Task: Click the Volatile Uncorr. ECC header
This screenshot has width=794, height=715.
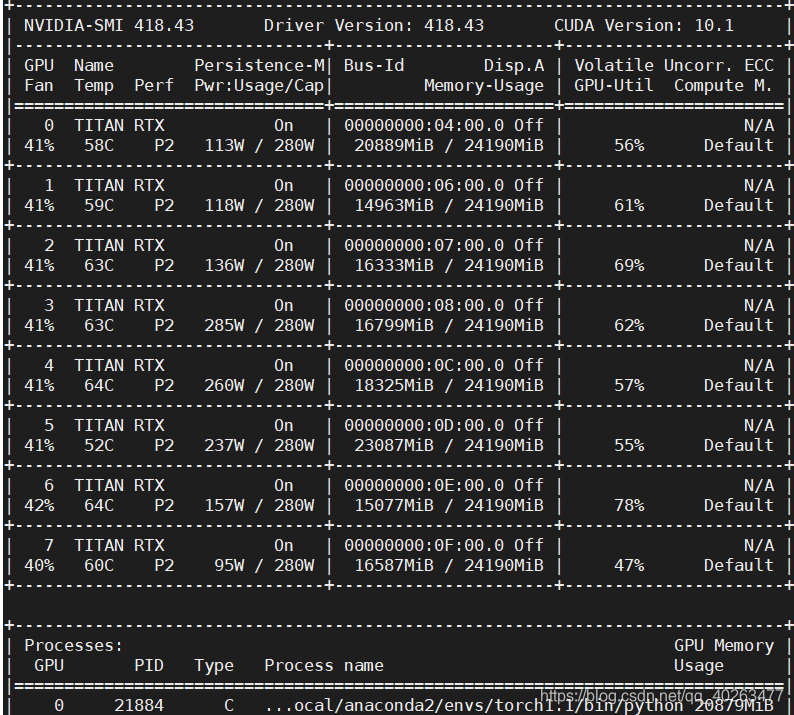Action: 674,65
